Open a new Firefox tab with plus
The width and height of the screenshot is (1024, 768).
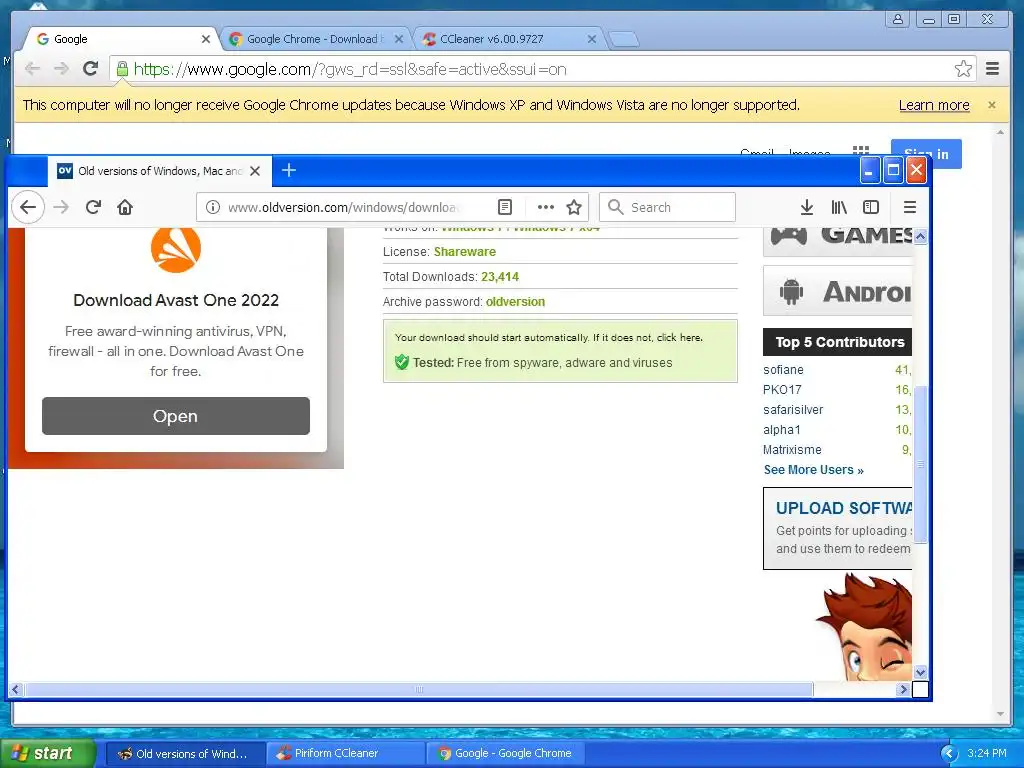coord(289,170)
